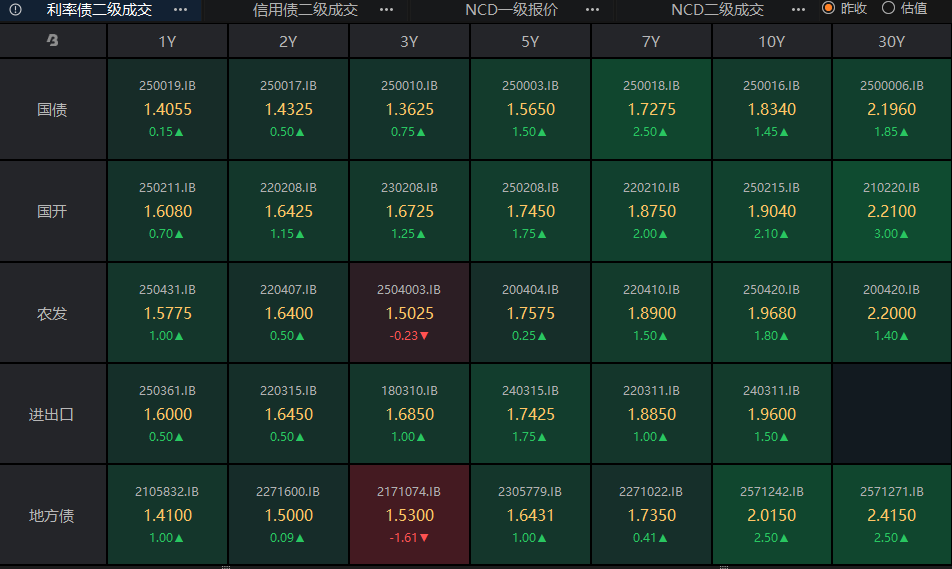The width and height of the screenshot is (952, 569).
Task: Open the 利率债二级成交 tab
Action: click(x=100, y=10)
